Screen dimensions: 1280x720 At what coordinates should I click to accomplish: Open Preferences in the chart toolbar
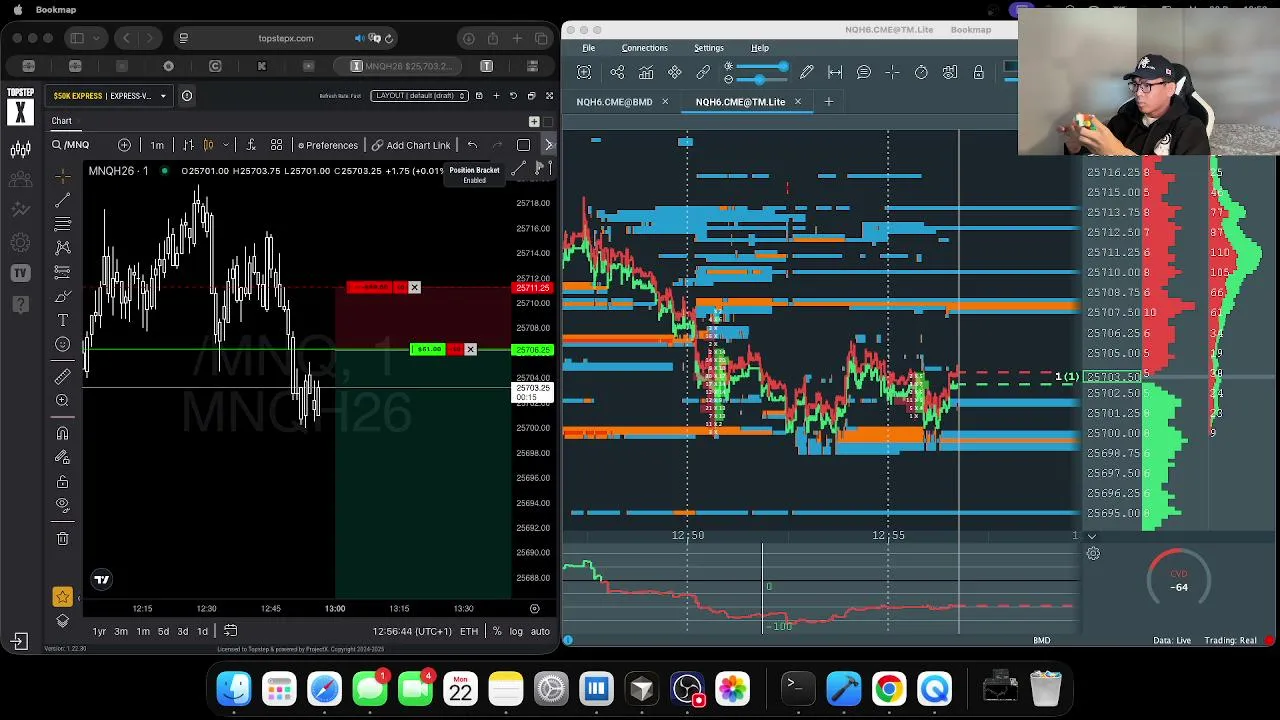pyautogui.click(x=327, y=145)
